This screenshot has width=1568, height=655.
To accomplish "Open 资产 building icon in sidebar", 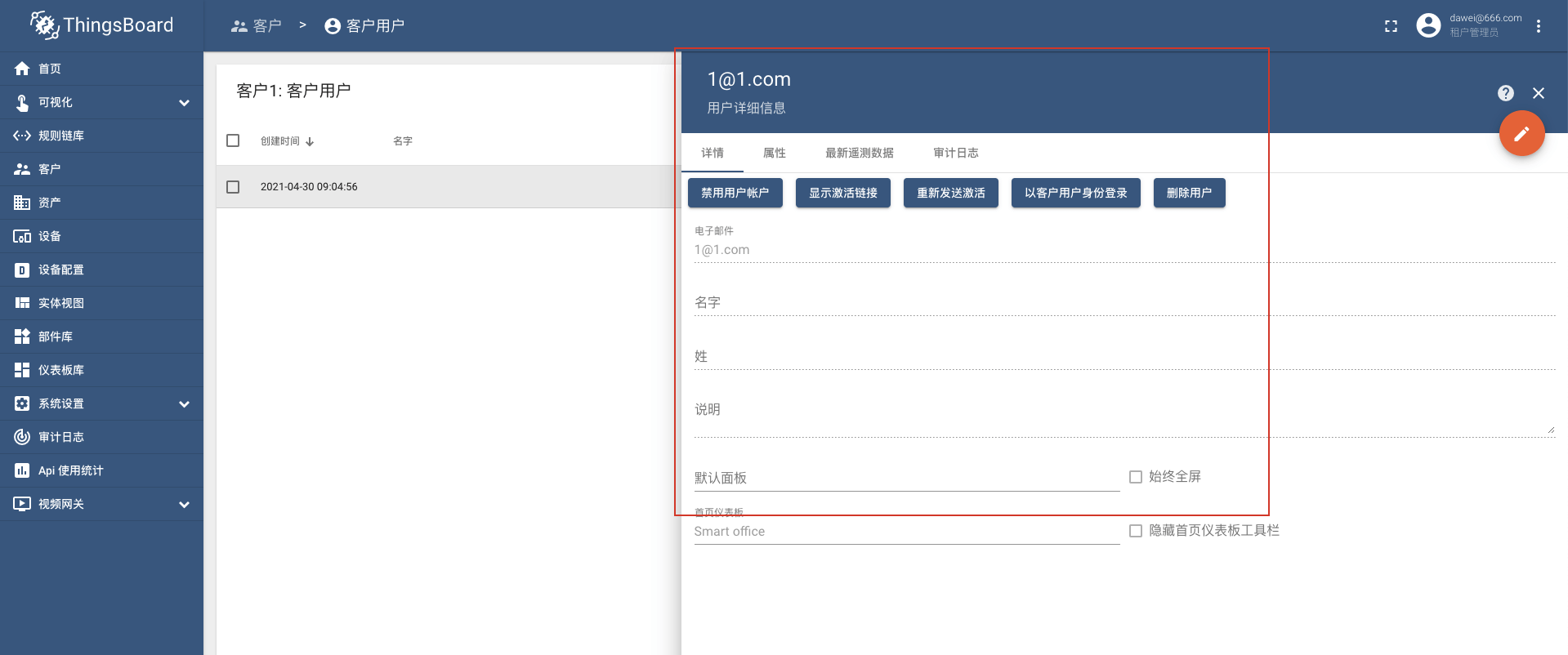I will tap(22, 203).
